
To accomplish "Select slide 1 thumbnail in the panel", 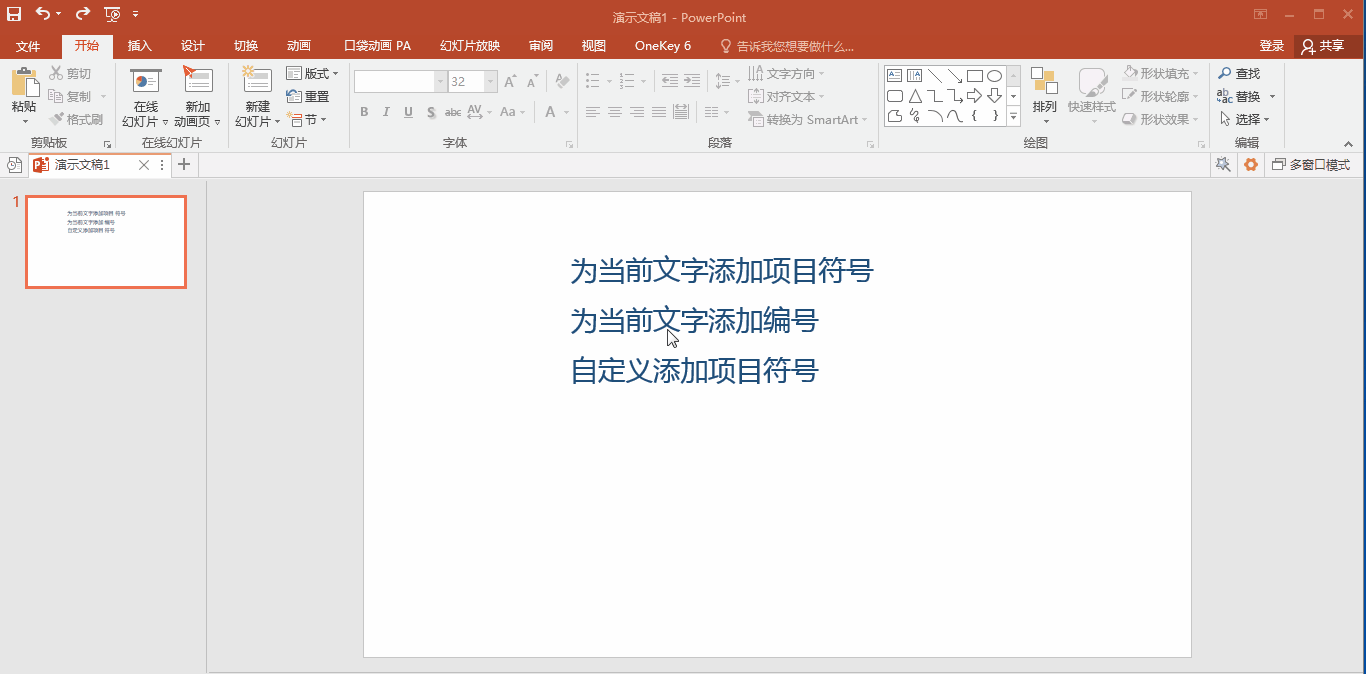I will click(x=106, y=242).
